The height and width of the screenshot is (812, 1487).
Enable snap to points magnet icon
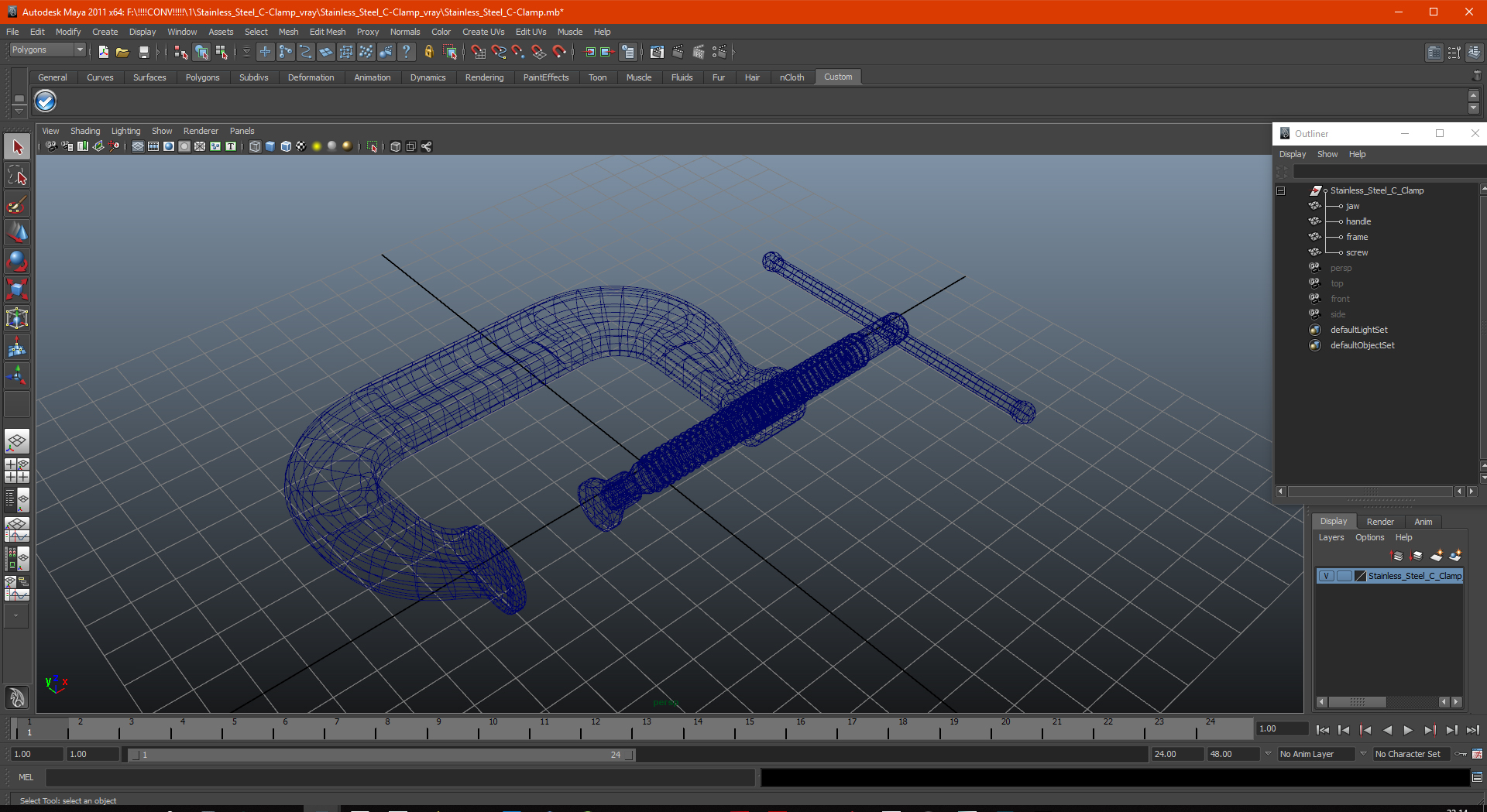coord(518,52)
